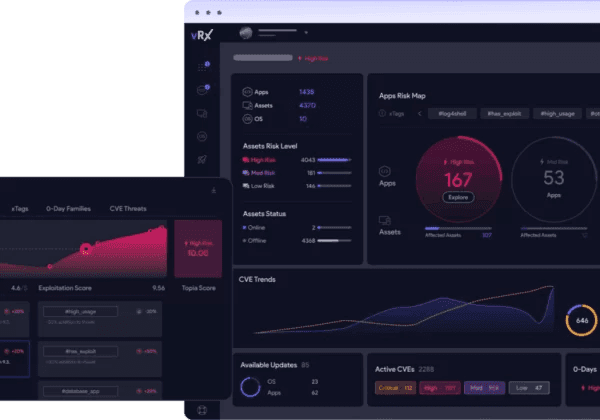Click the Affected Assets bar under High Risk
The height and width of the screenshot is (420, 600).
pos(458,228)
